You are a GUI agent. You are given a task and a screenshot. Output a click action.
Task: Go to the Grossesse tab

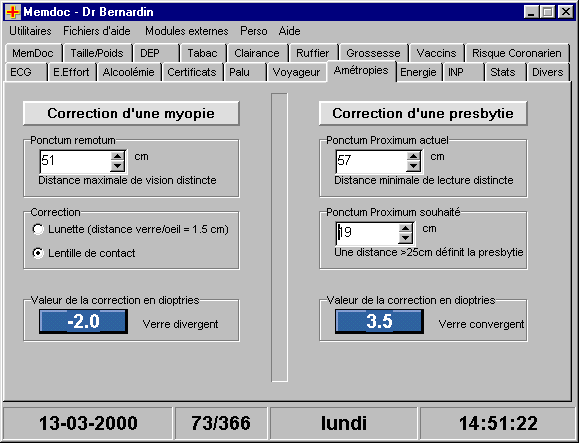tap(373, 53)
